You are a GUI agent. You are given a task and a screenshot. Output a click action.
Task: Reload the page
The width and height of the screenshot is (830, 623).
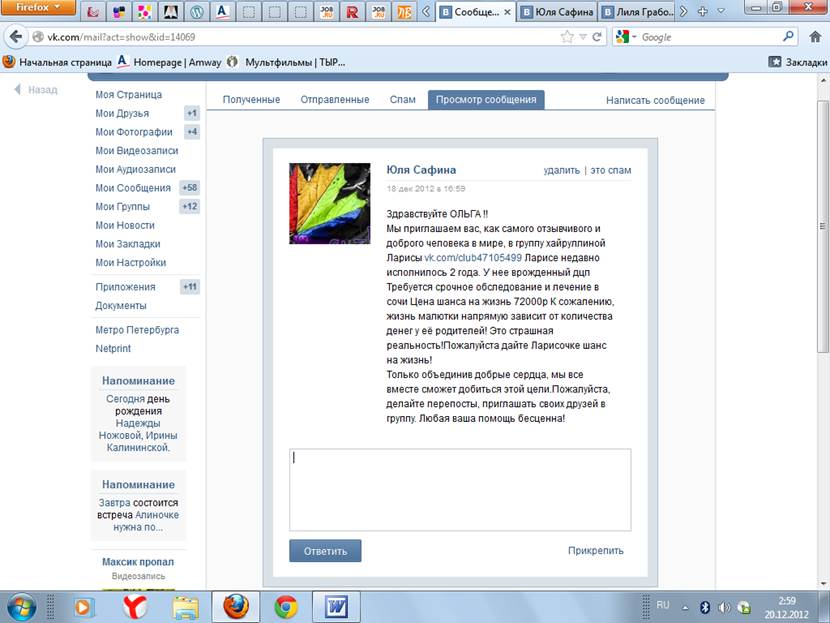(x=597, y=37)
